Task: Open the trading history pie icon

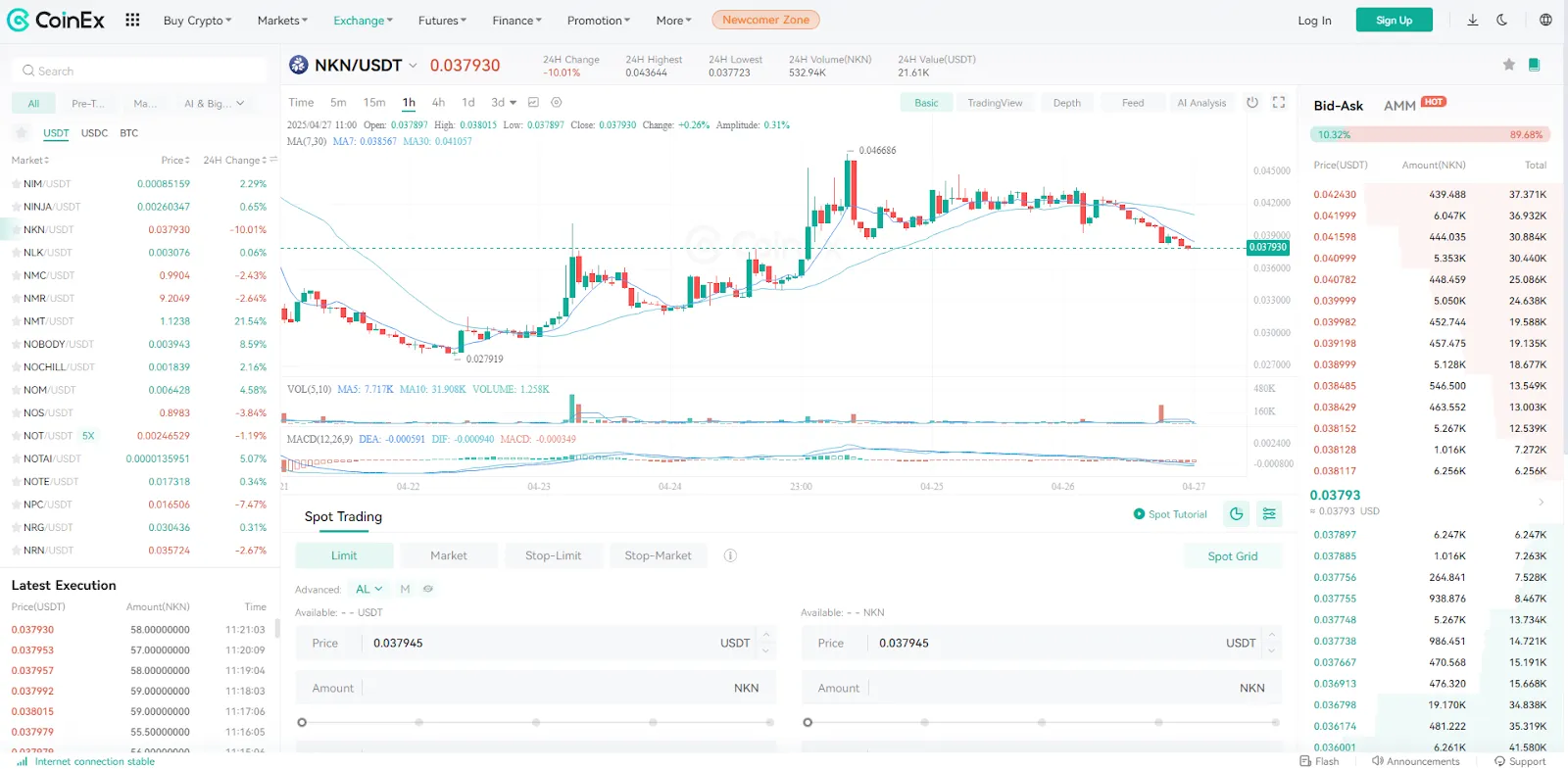Action: point(1237,514)
